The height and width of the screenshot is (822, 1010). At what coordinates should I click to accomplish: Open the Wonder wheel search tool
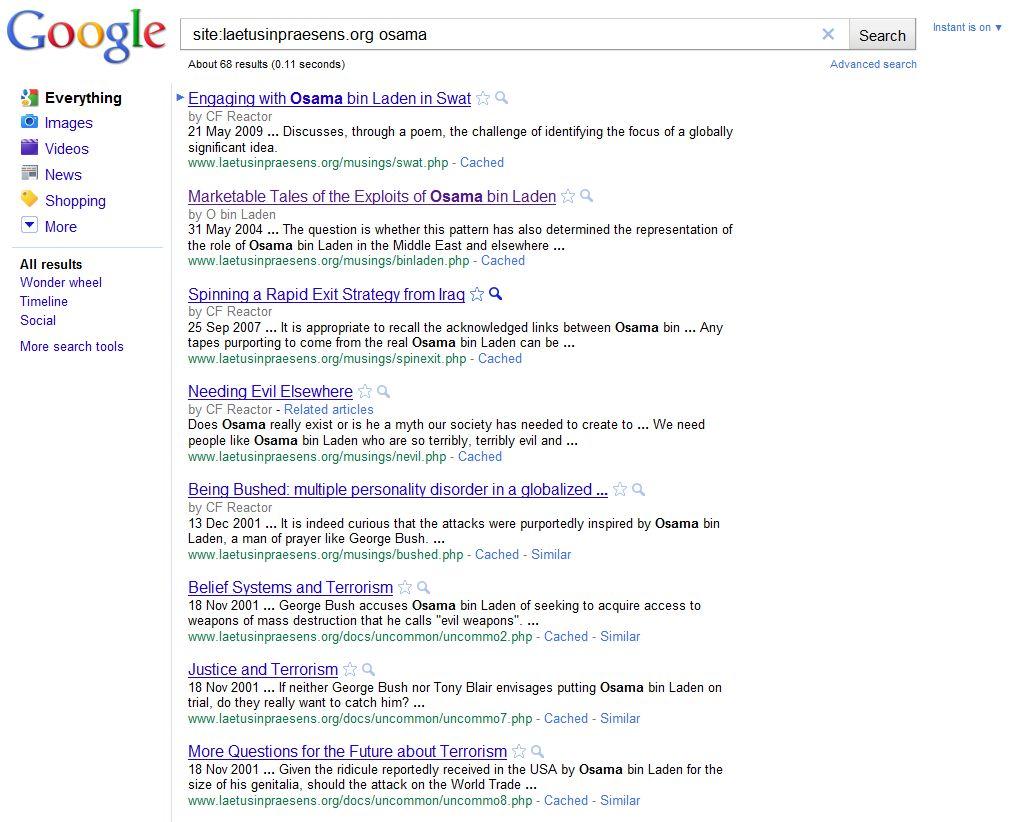tap(61, 282)
